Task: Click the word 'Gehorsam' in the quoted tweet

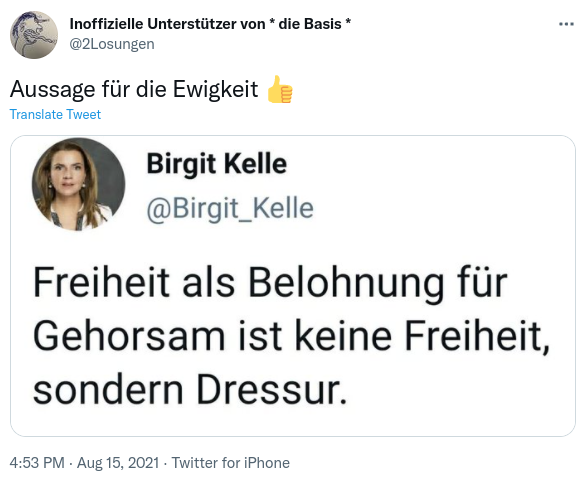Action: click(129, 336)
